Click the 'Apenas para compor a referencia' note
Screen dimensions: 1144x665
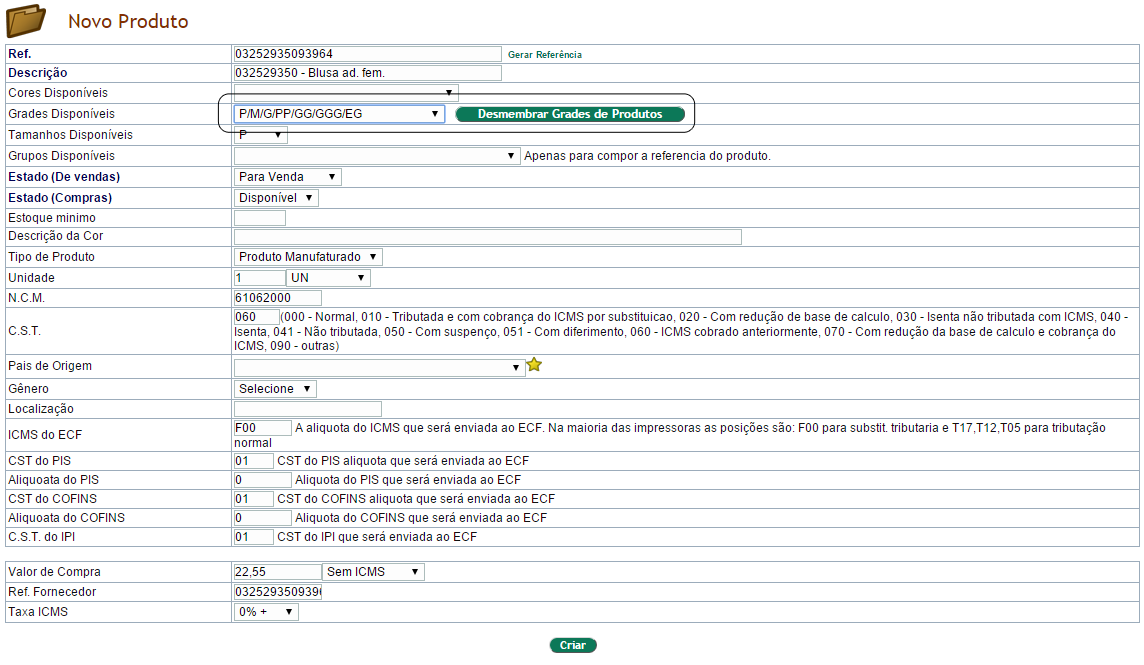tap(647, 156)
